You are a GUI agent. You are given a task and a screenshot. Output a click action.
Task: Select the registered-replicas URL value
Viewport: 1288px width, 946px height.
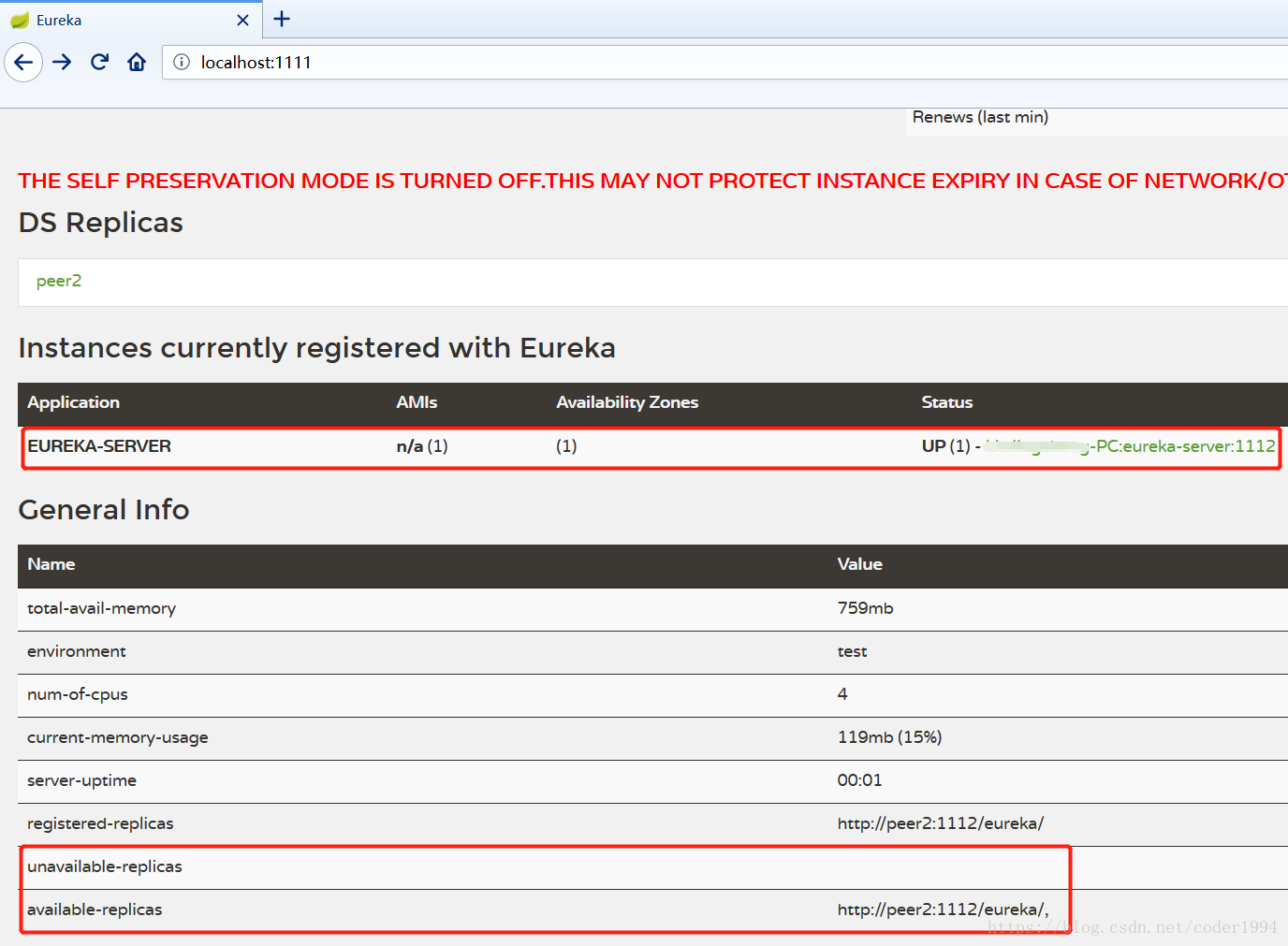(x=941, y=823)
